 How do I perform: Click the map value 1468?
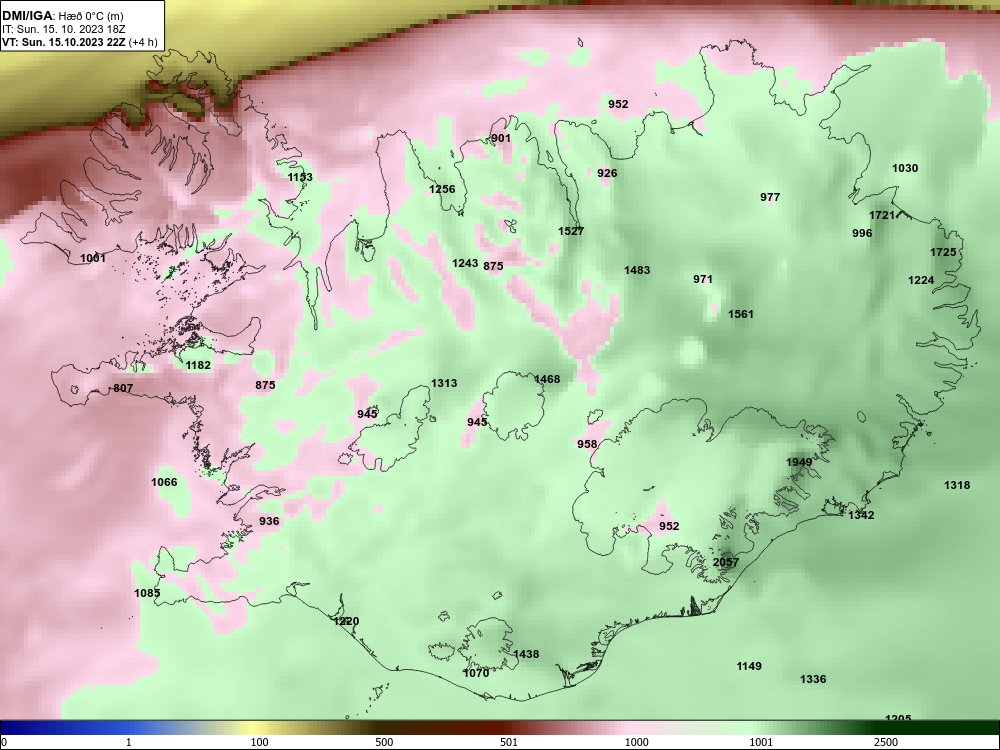[x=547, y=379]
